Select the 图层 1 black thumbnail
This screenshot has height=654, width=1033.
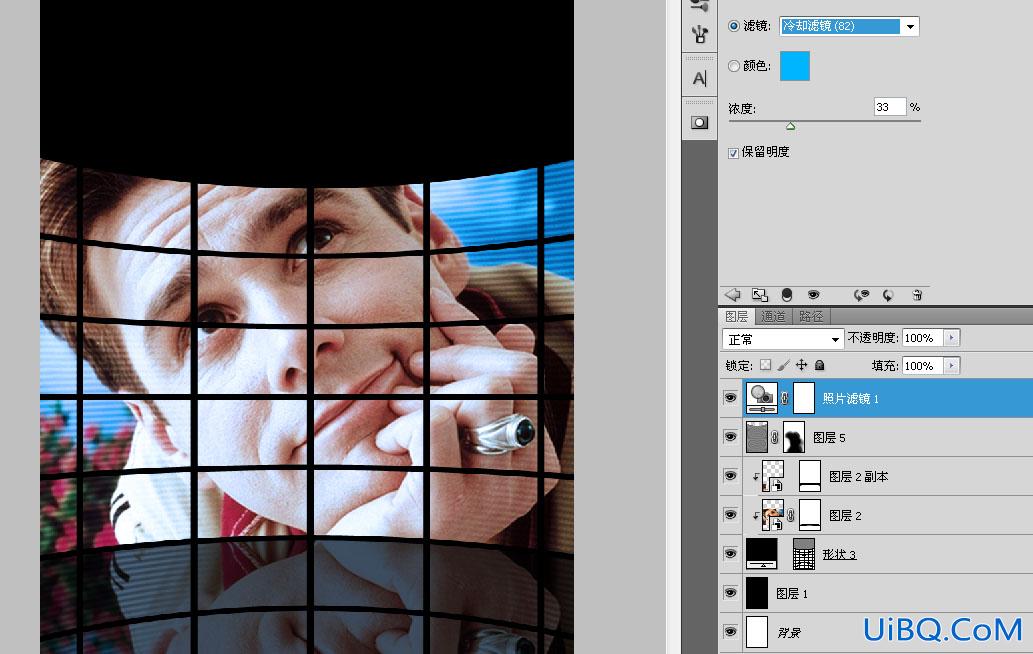coord(757,593)
